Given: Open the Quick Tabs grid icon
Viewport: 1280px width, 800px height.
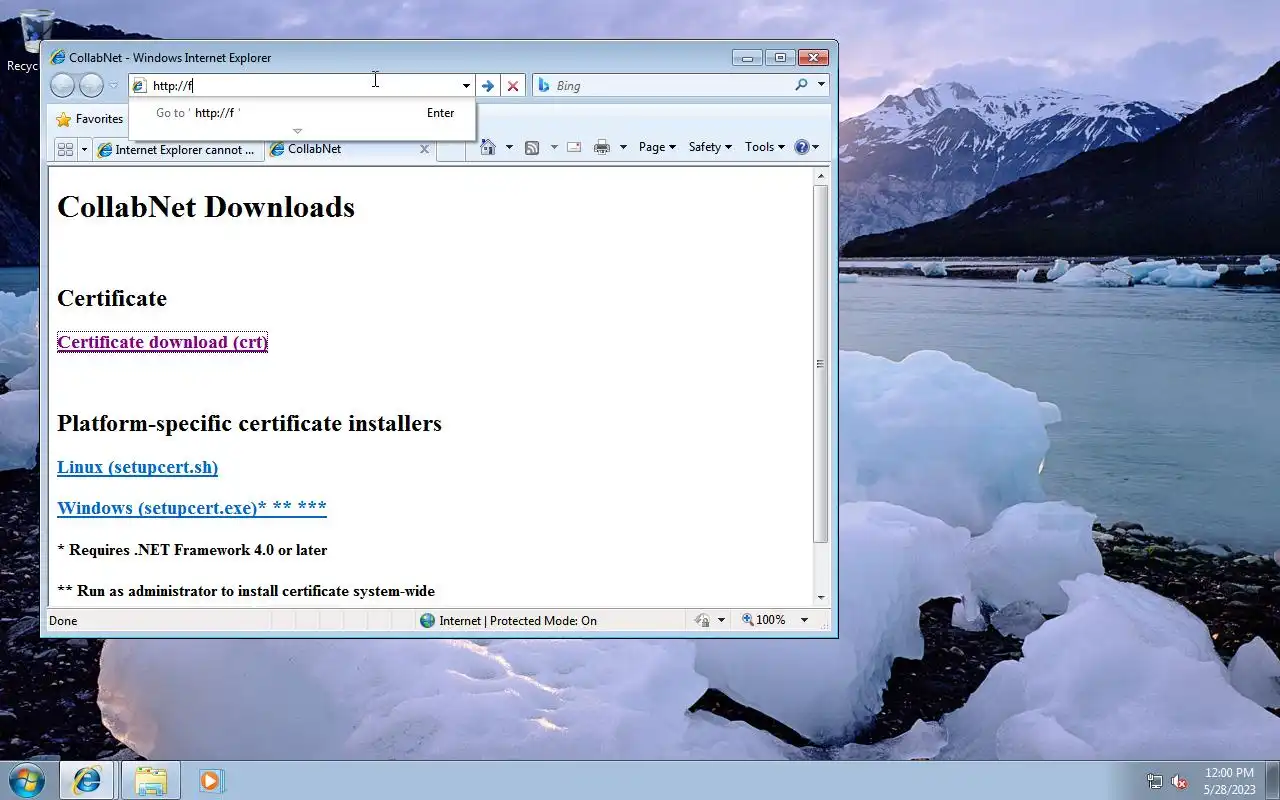Looking at the screenshot, I should [65, 149].
